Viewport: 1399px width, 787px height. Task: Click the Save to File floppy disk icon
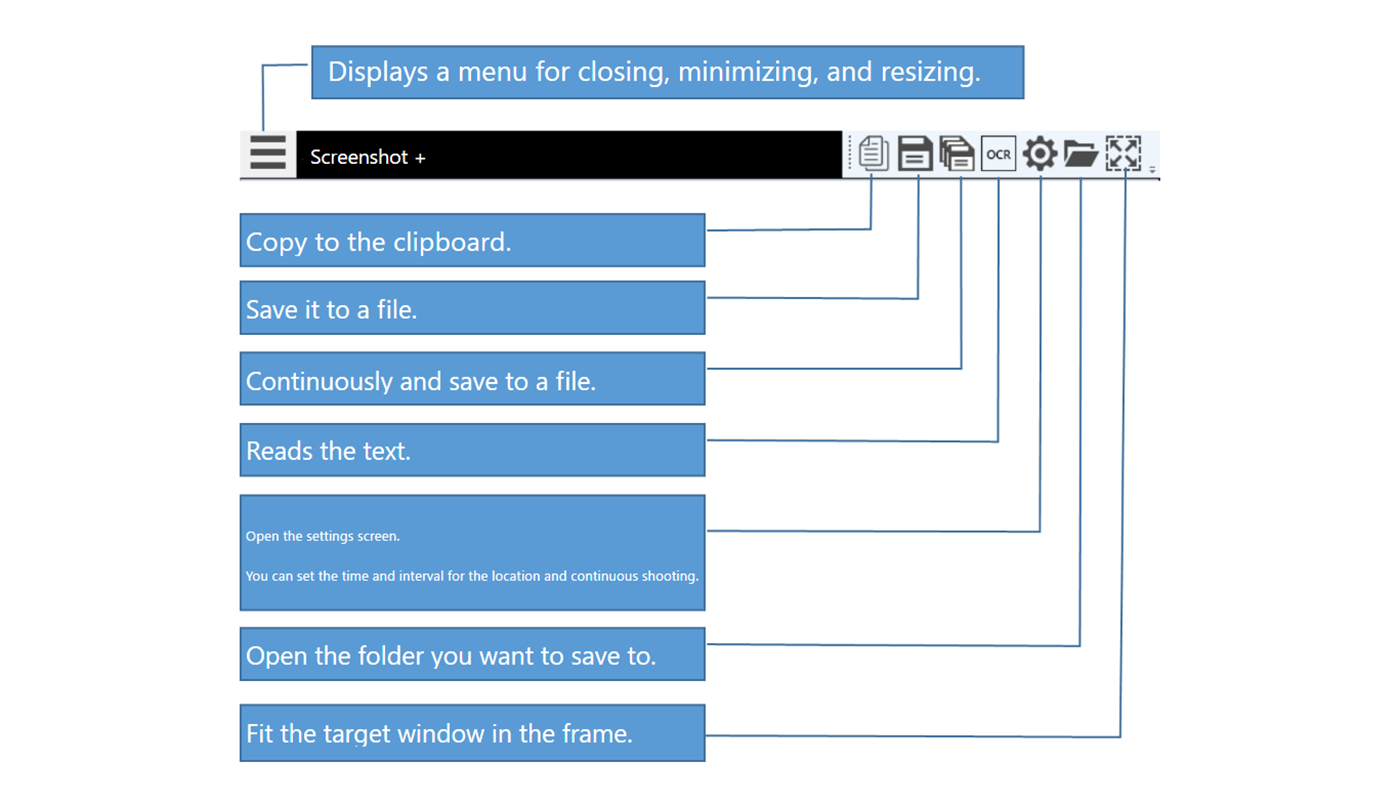coord(914,154)
